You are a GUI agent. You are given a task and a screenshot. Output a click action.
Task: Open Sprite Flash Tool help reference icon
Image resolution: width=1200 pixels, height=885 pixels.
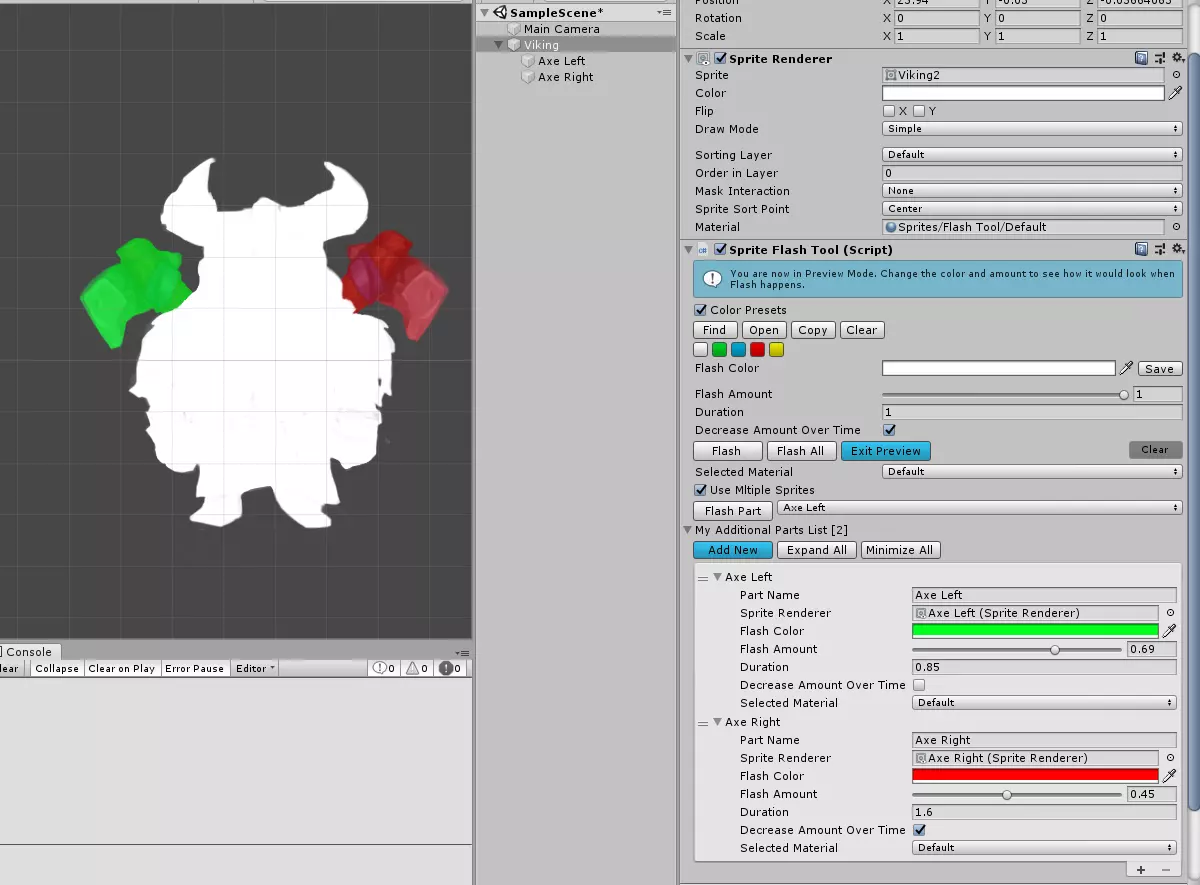coord(1142,250)
